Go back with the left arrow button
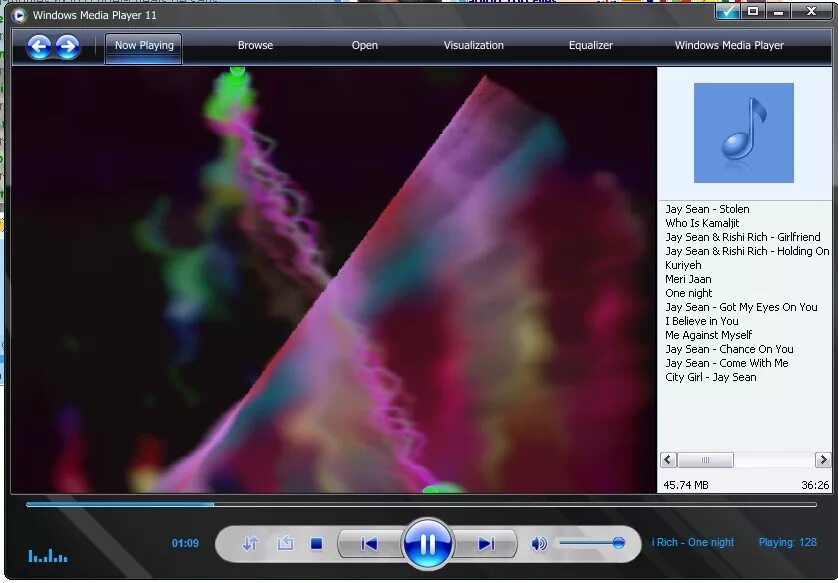Image resolution: width=838 pixels, height=583 pixels. click(x=39, y=47)
